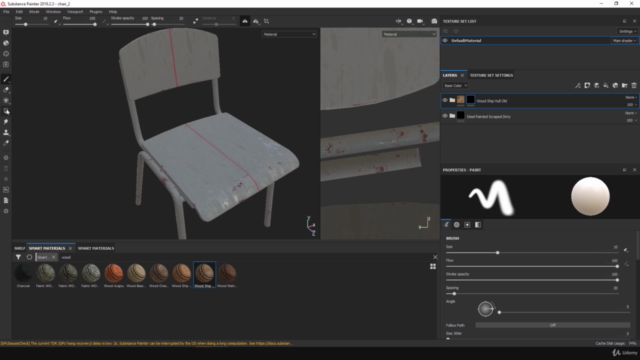Select the Material picker eyedropper
The height and width of the screenshot is (360, 640).
(x=6, y=143)
